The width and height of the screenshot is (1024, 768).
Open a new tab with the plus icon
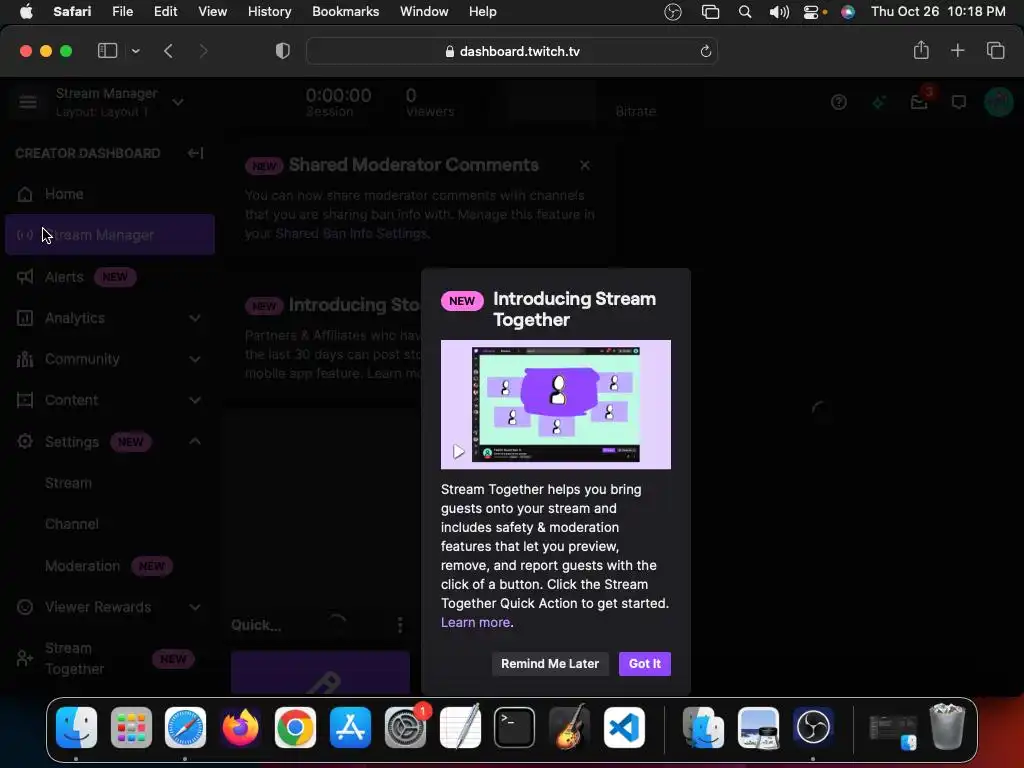point(957,50)
